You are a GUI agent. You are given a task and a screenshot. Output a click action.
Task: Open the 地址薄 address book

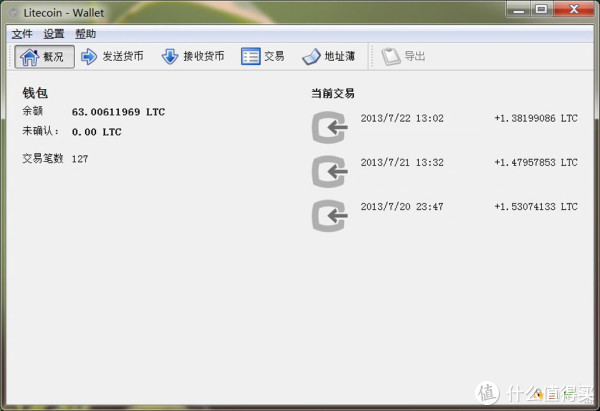point(329,57)
